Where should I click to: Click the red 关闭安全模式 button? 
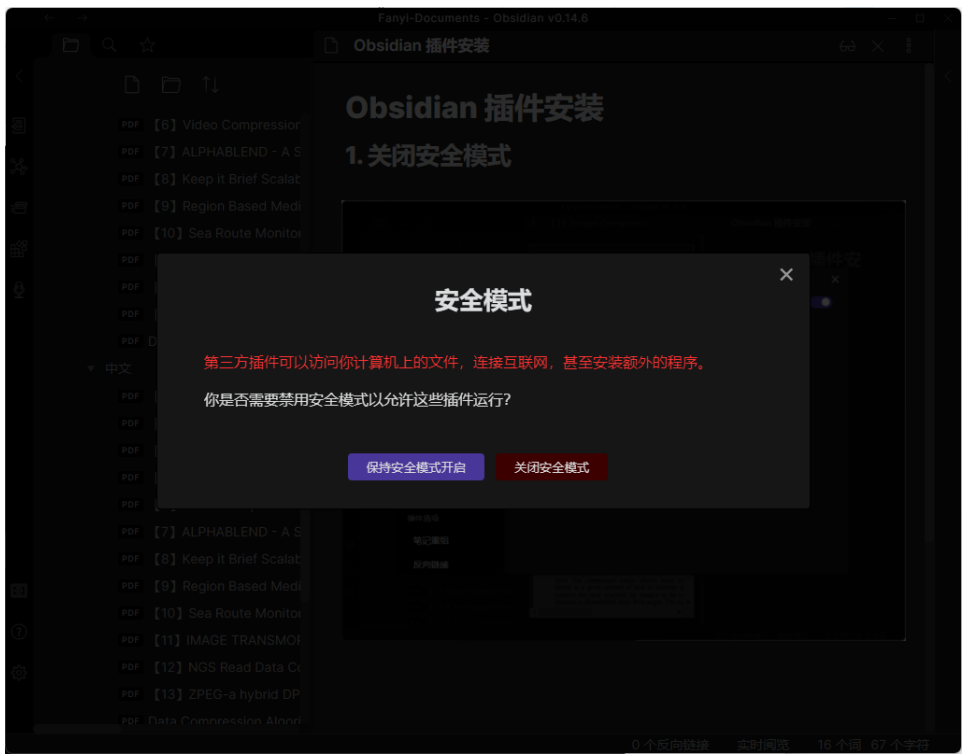[551, 467]
